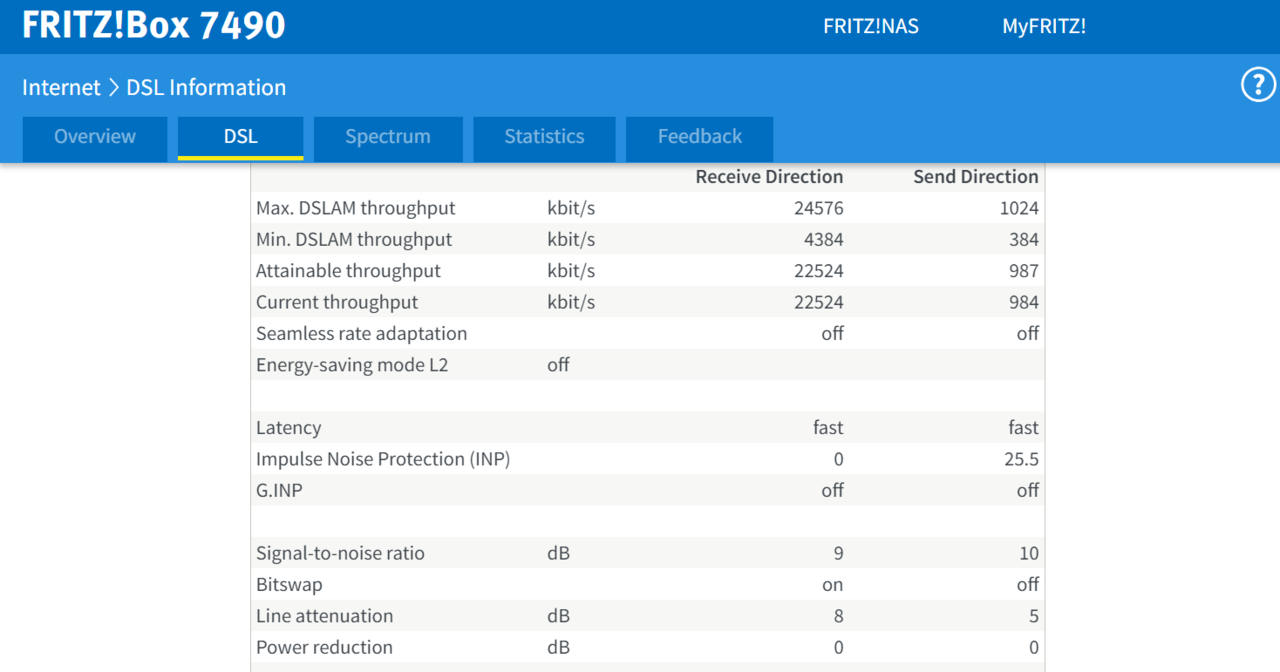Open the Spectrum tab
The width and height of the screenshot is (1280, 672).
tap(388, 138)
